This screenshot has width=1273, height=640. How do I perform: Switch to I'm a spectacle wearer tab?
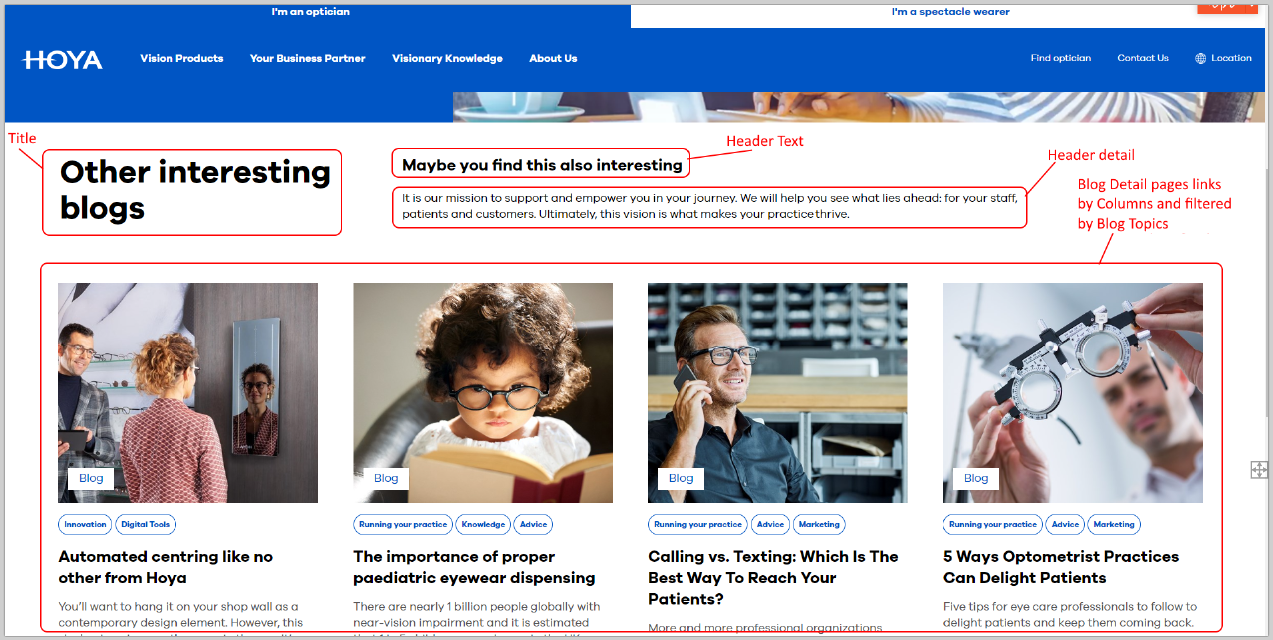pyautogui.click(x=950, y=12)
